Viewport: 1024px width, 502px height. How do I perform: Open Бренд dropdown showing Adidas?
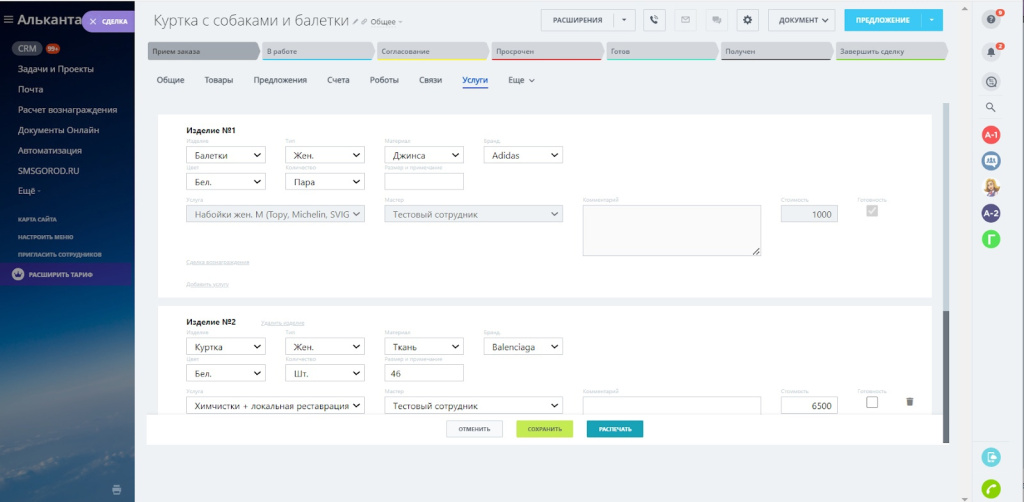click(523, 155)
